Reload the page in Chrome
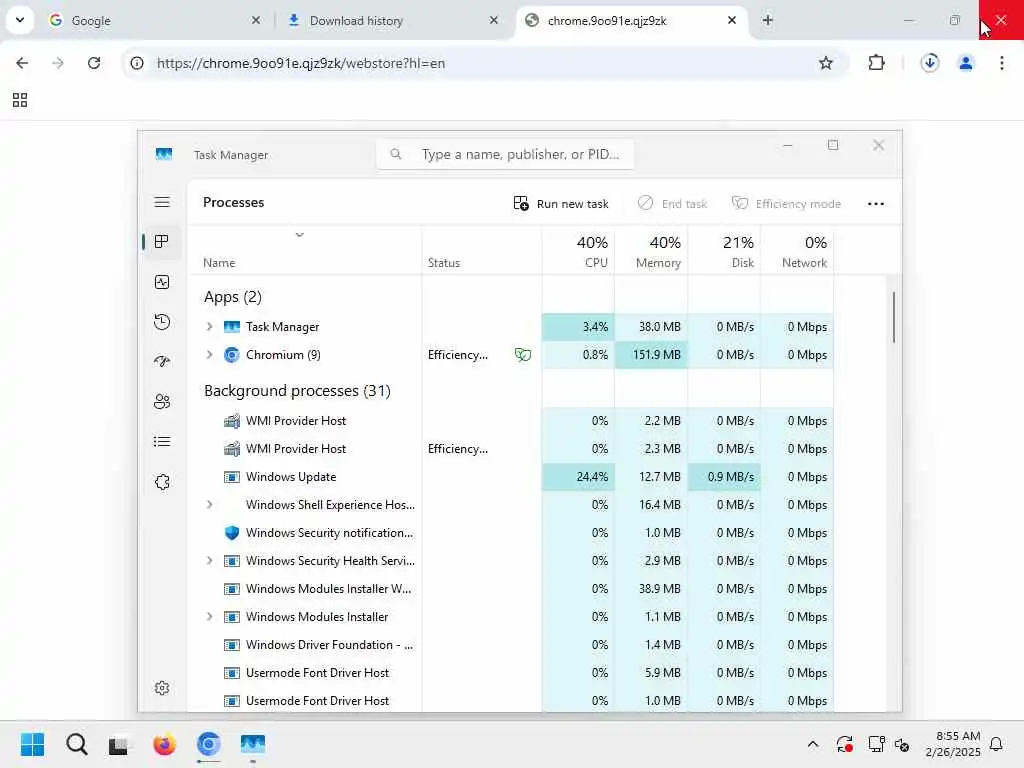Viewport: 1024px width, 768px height. tap(94, 63)
